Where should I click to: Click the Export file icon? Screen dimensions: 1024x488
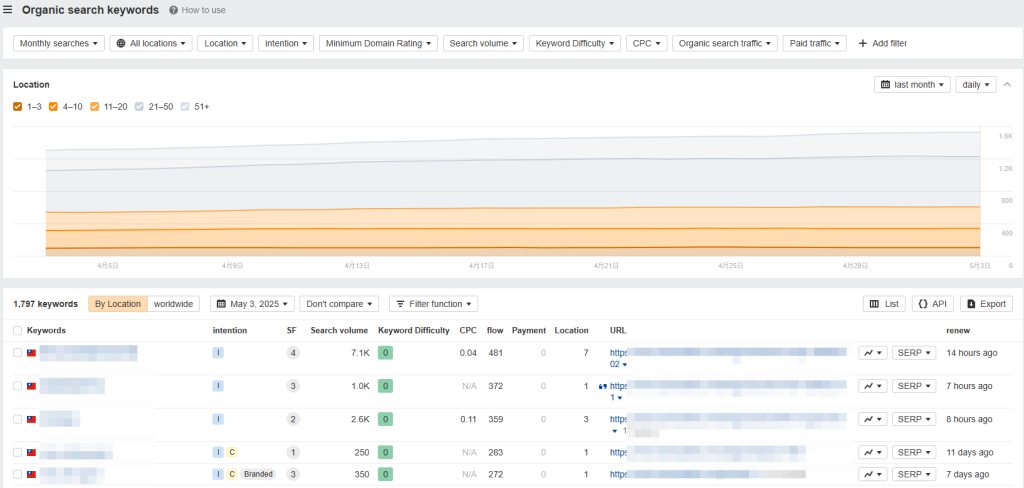click(x=972, y=304)
